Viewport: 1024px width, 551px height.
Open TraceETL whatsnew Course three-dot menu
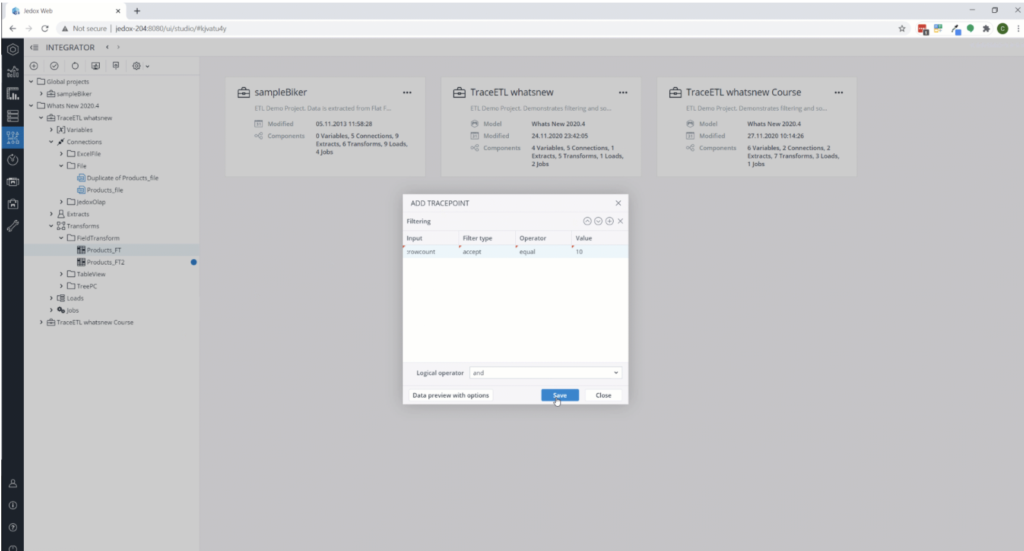pos(839,93)
